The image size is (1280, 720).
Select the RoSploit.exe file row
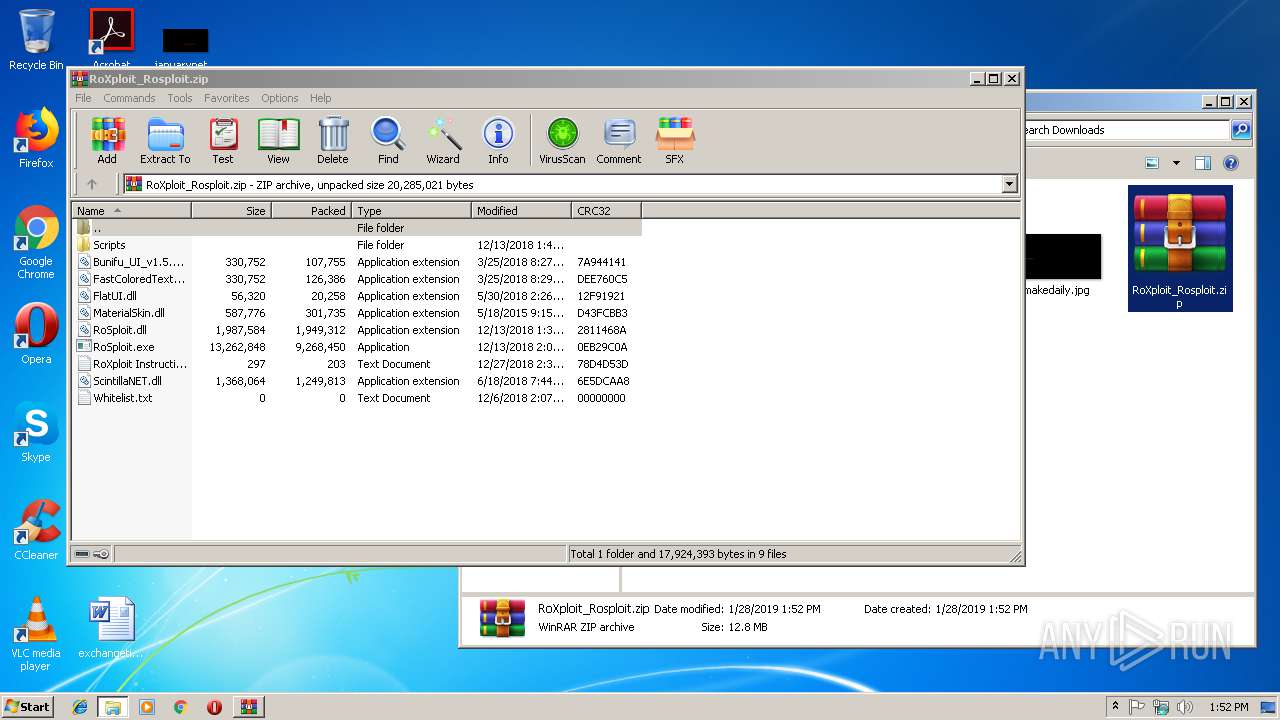pos(356,347)
